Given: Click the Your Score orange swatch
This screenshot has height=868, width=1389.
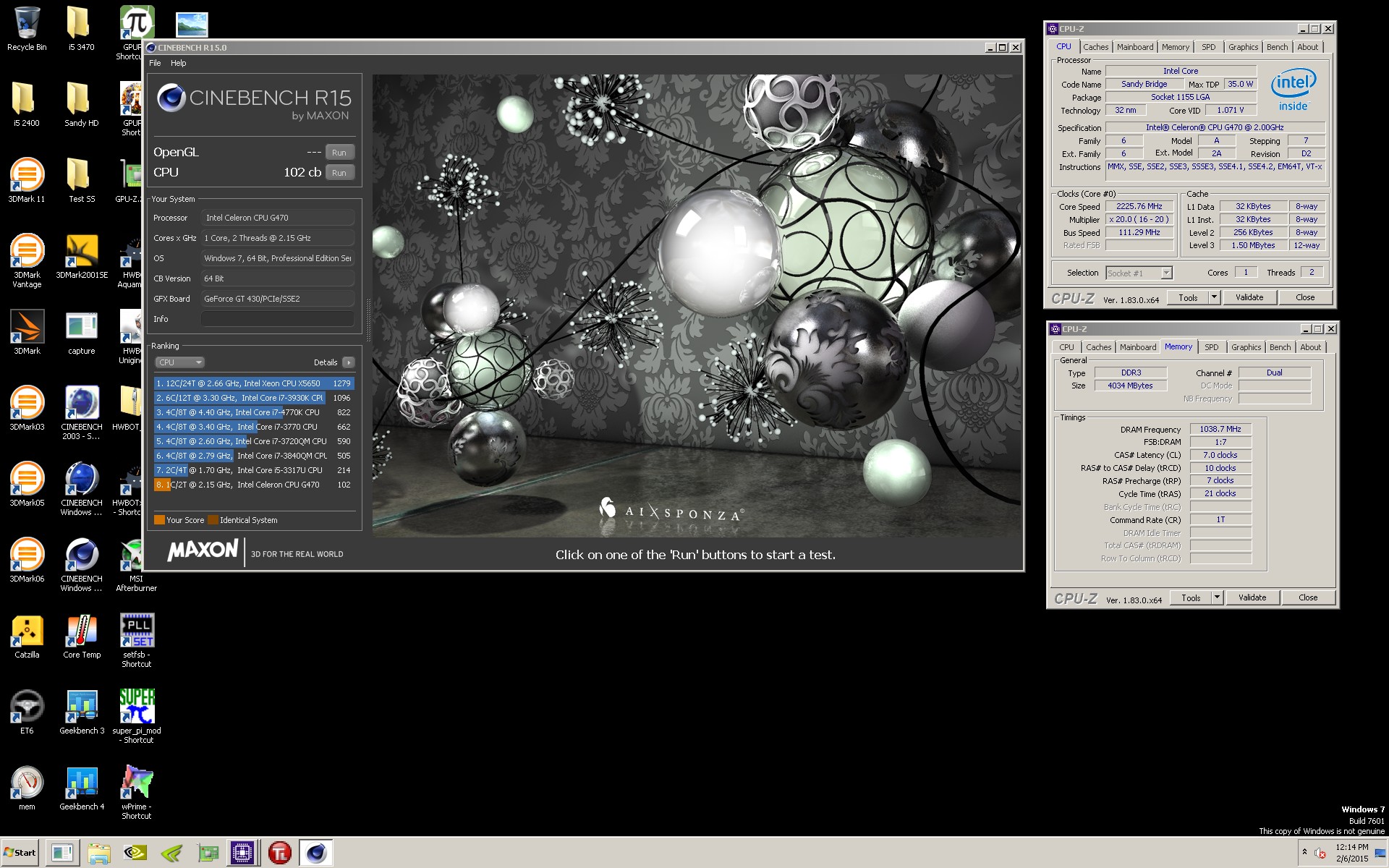Looking at the screenshot, I should (159, 519).
